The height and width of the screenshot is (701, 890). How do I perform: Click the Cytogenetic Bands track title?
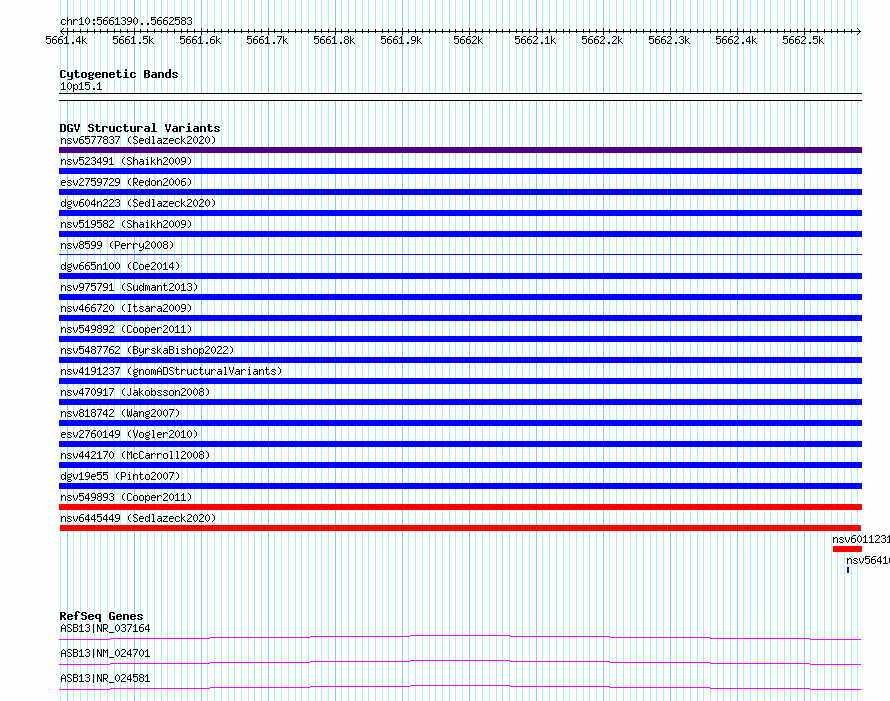119,74
